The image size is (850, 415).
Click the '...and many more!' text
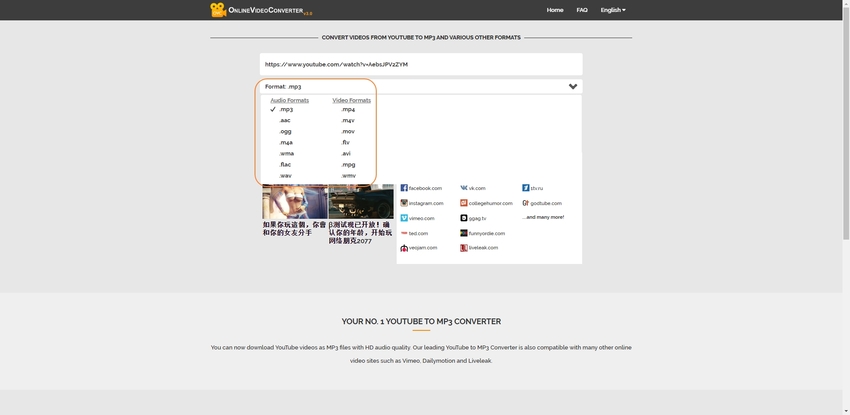coord(543,217)
